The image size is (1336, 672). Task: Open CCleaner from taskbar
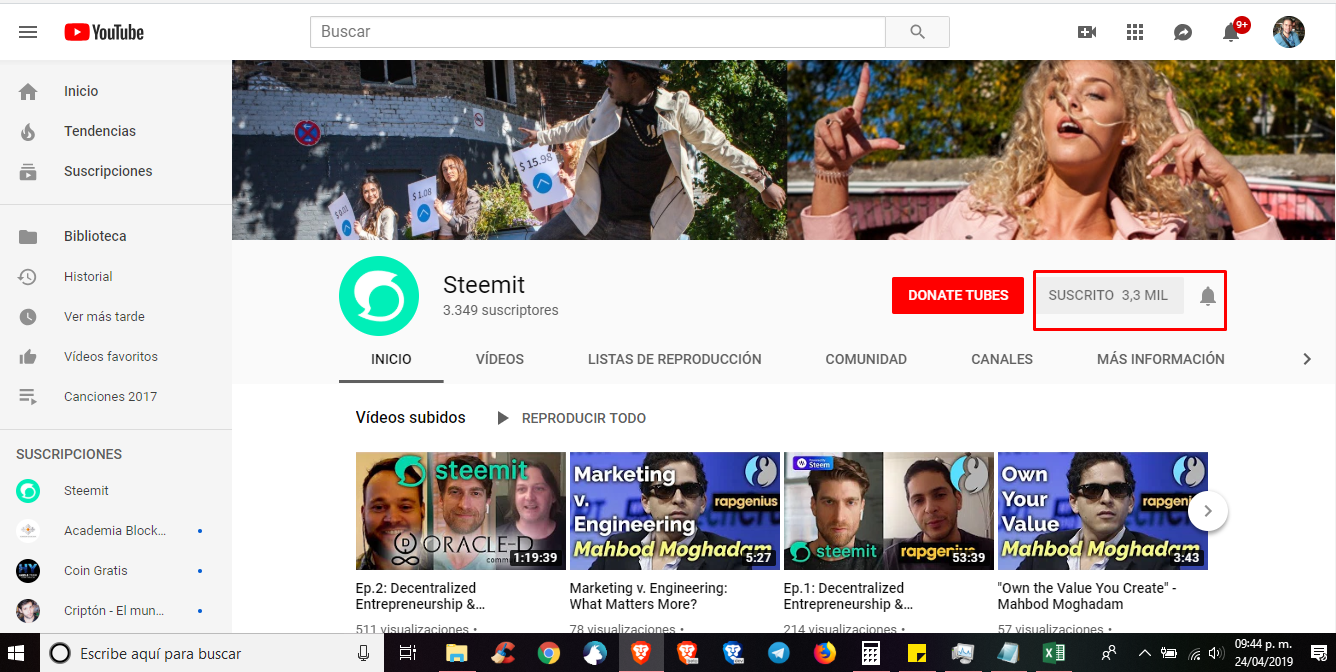(x=502, y=653)
